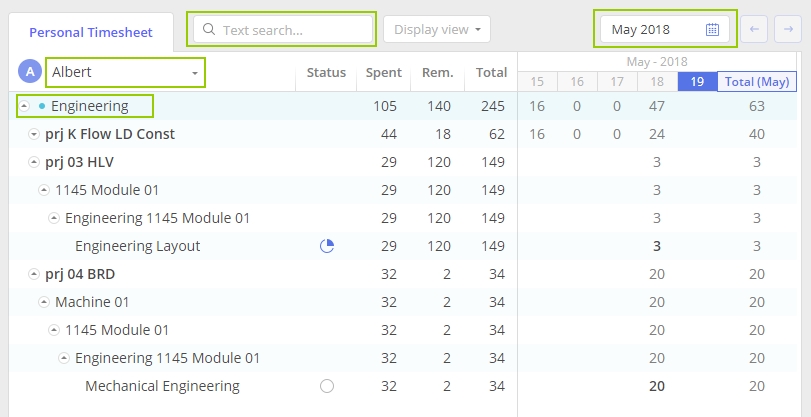Collapse the prj 03 HLV project
This screenshot has width=811, height=417.
pos(34,162)
